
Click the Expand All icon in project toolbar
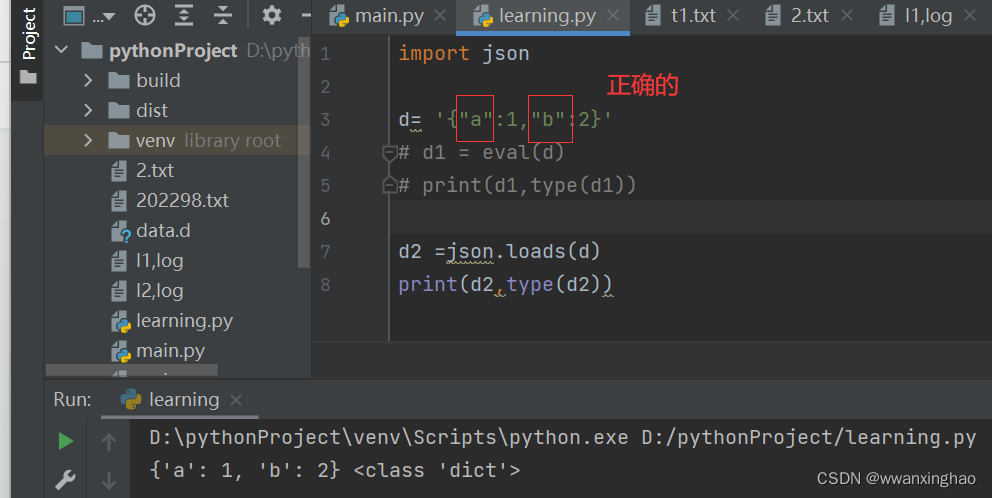click(184, 15)
